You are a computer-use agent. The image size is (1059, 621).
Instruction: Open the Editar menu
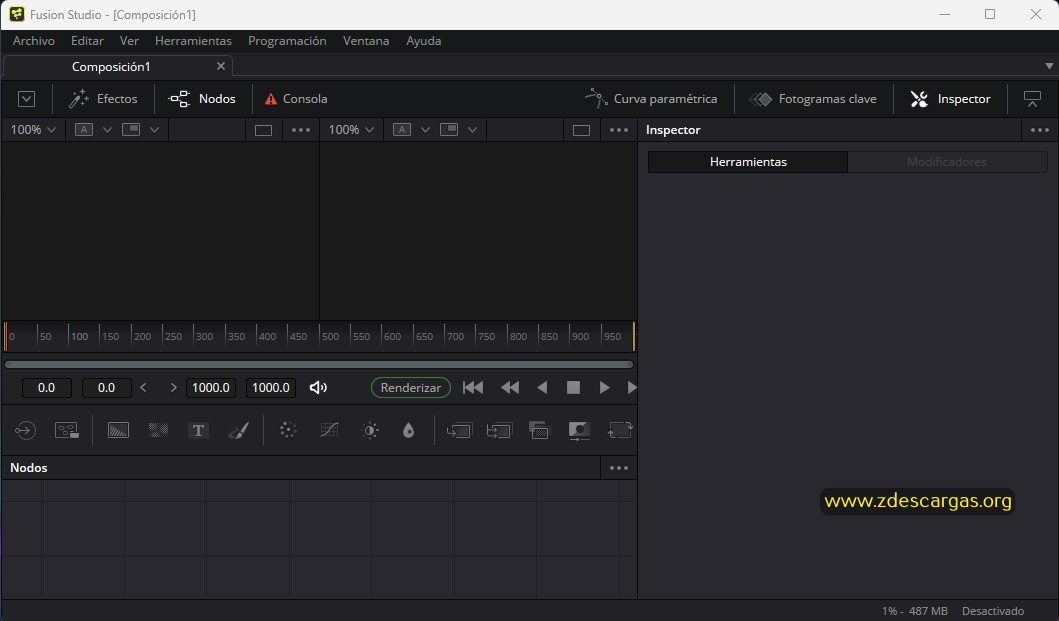coord(88,41)
